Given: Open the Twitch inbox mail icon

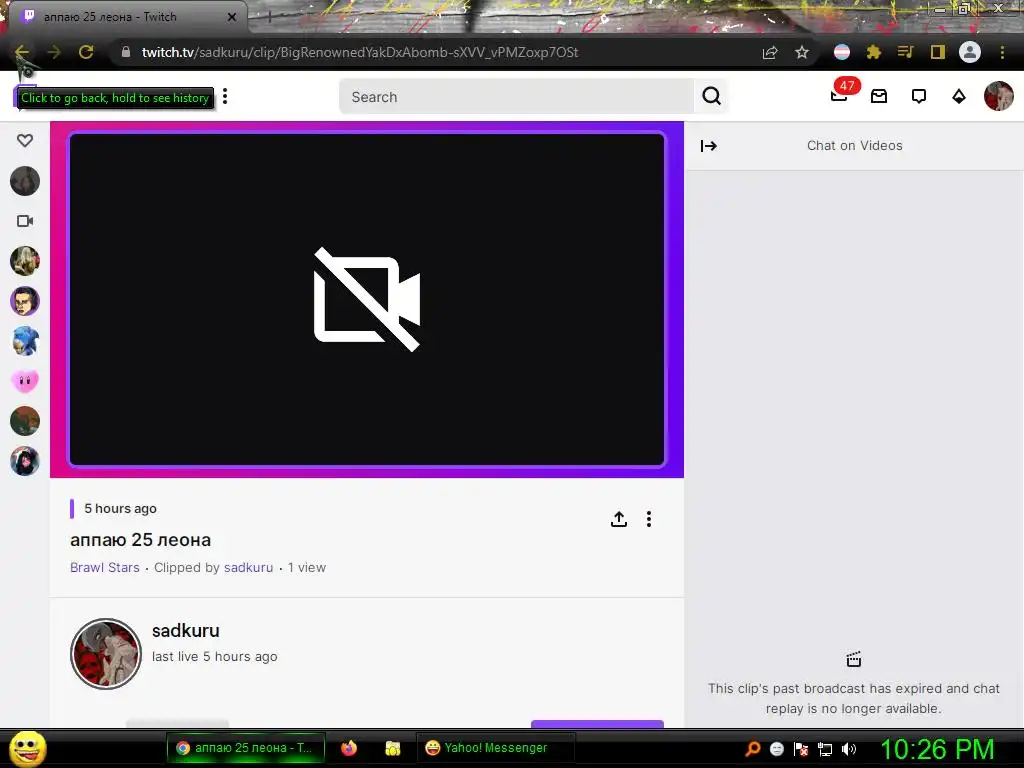Looking at the screenshot, I should tap(879, 97).
